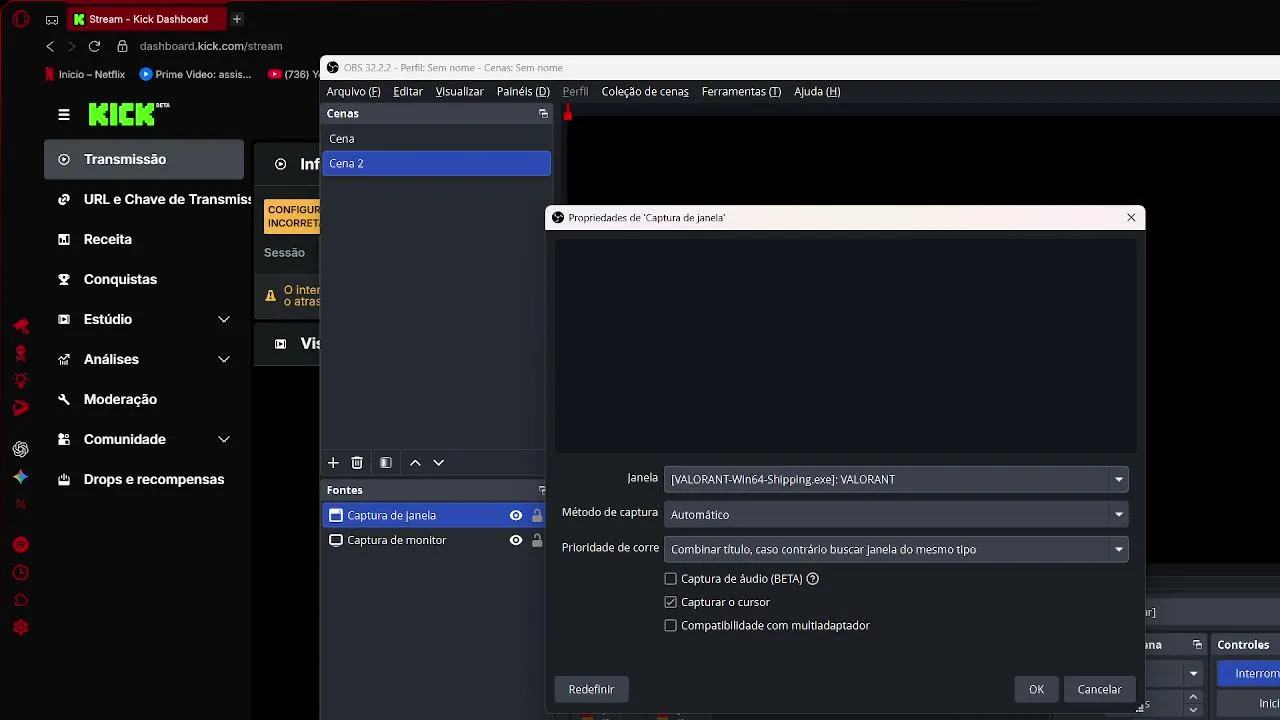The height and width of the screenshot is (720, 1280).
Task: Open Início – Netflix bookmark
Action: [x=85, y=74]
